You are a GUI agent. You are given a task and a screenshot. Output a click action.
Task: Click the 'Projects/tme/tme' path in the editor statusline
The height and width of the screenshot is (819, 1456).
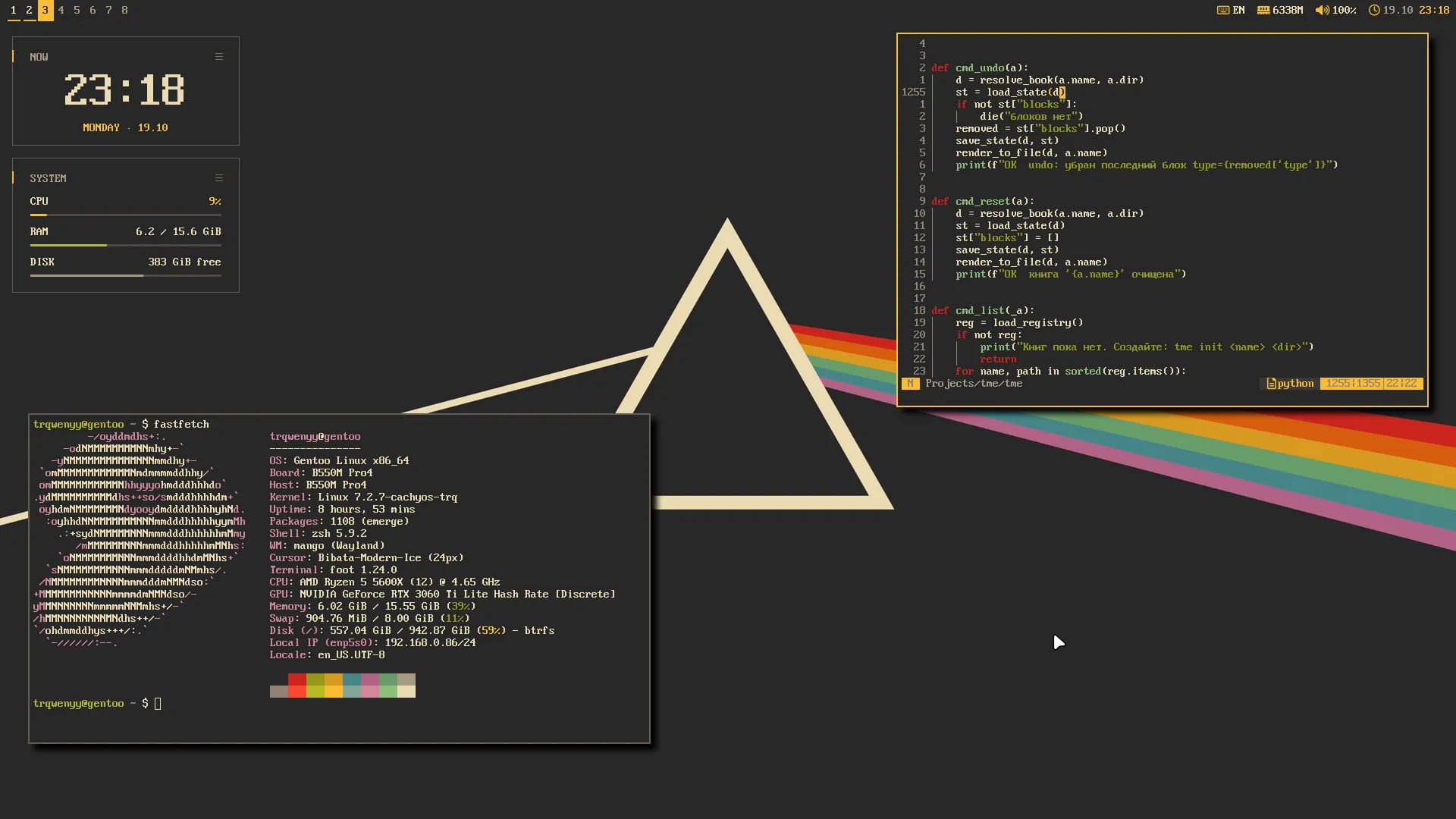[x=974, y=384]
